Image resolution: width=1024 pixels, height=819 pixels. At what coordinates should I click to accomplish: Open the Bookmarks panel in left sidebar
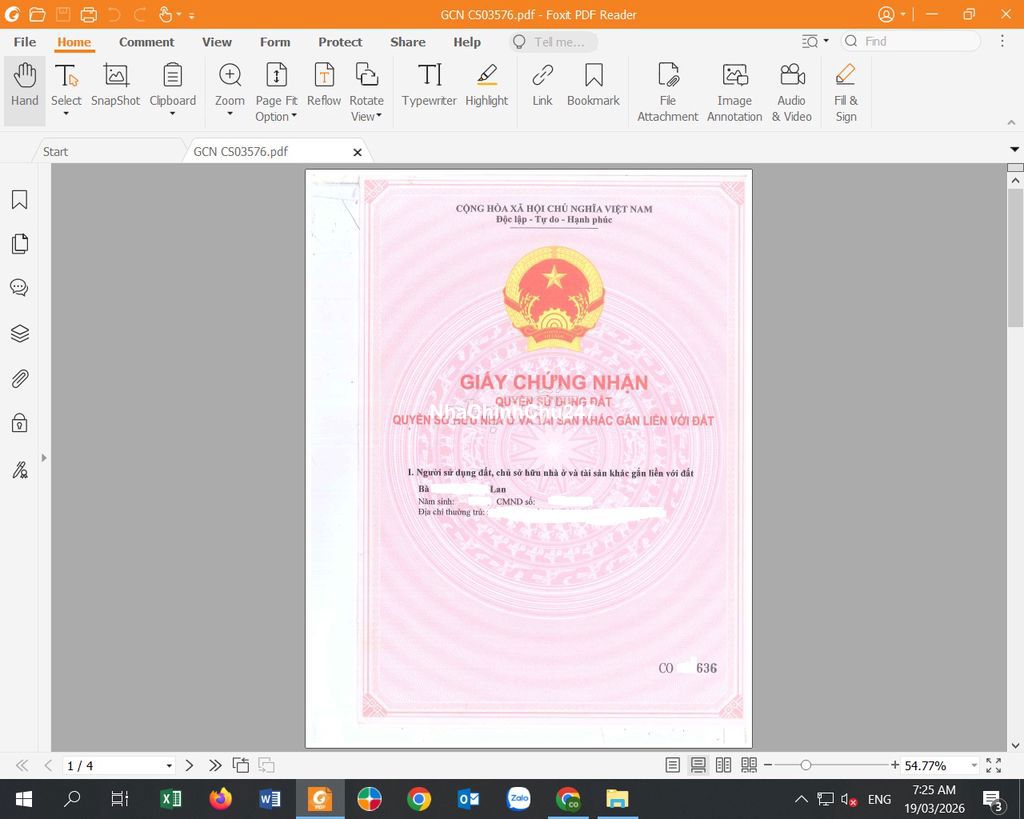pyautogui.click(x=19, y=200)
